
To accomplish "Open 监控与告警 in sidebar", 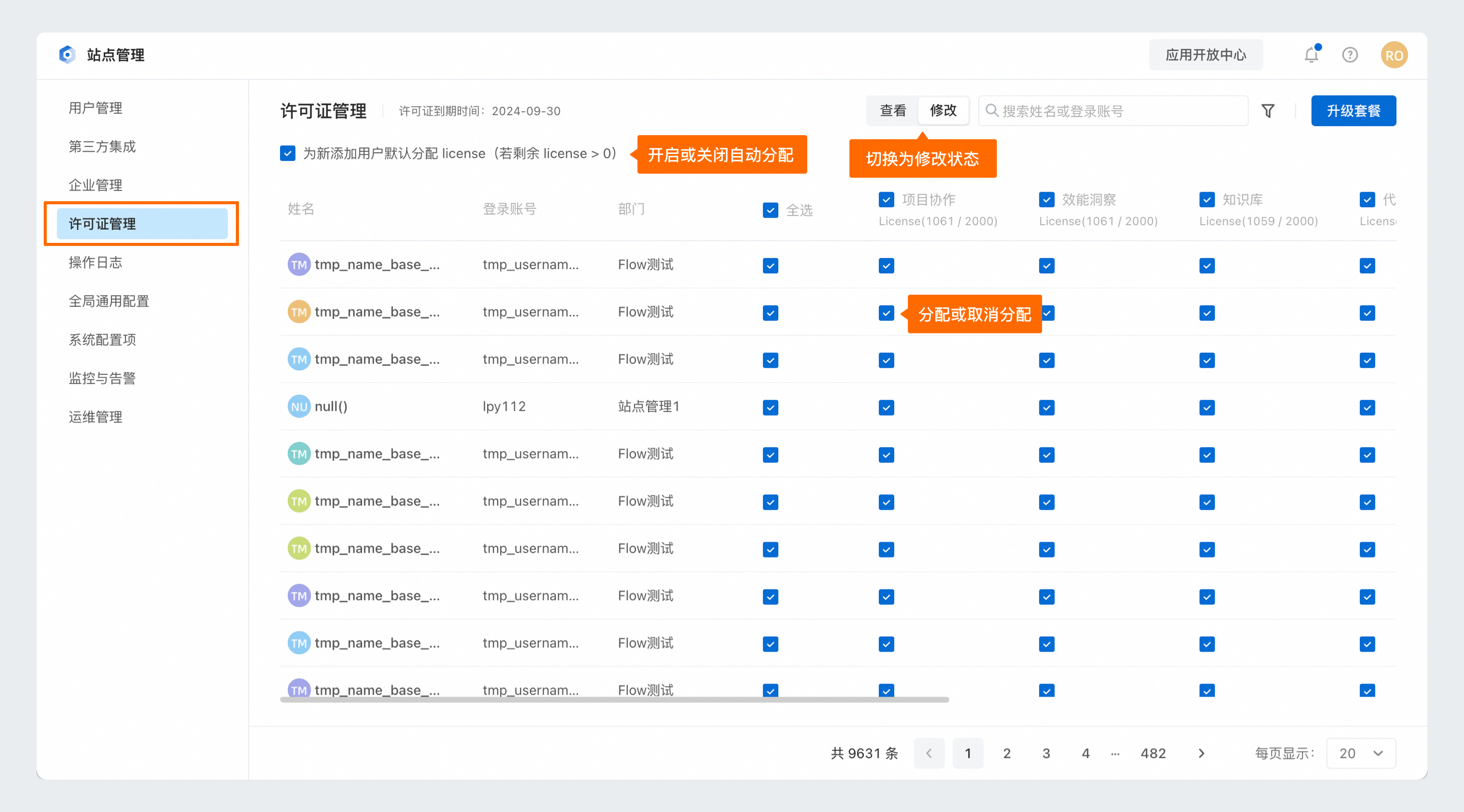I will coord(102,379).
